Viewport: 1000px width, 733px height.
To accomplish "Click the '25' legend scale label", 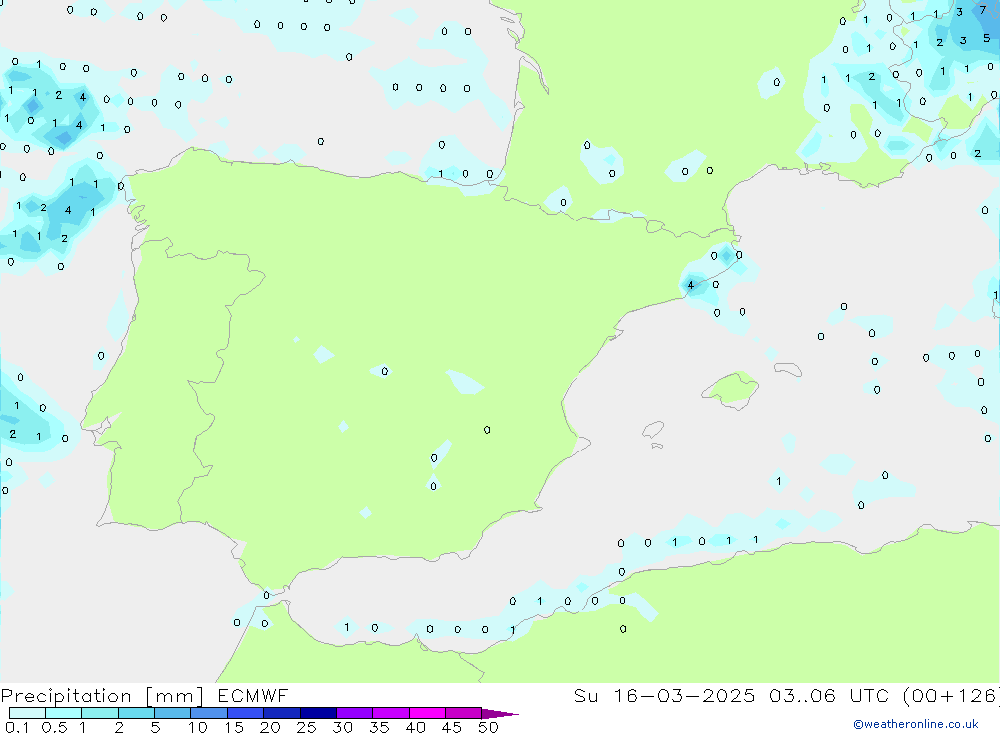I will point(307,727).
